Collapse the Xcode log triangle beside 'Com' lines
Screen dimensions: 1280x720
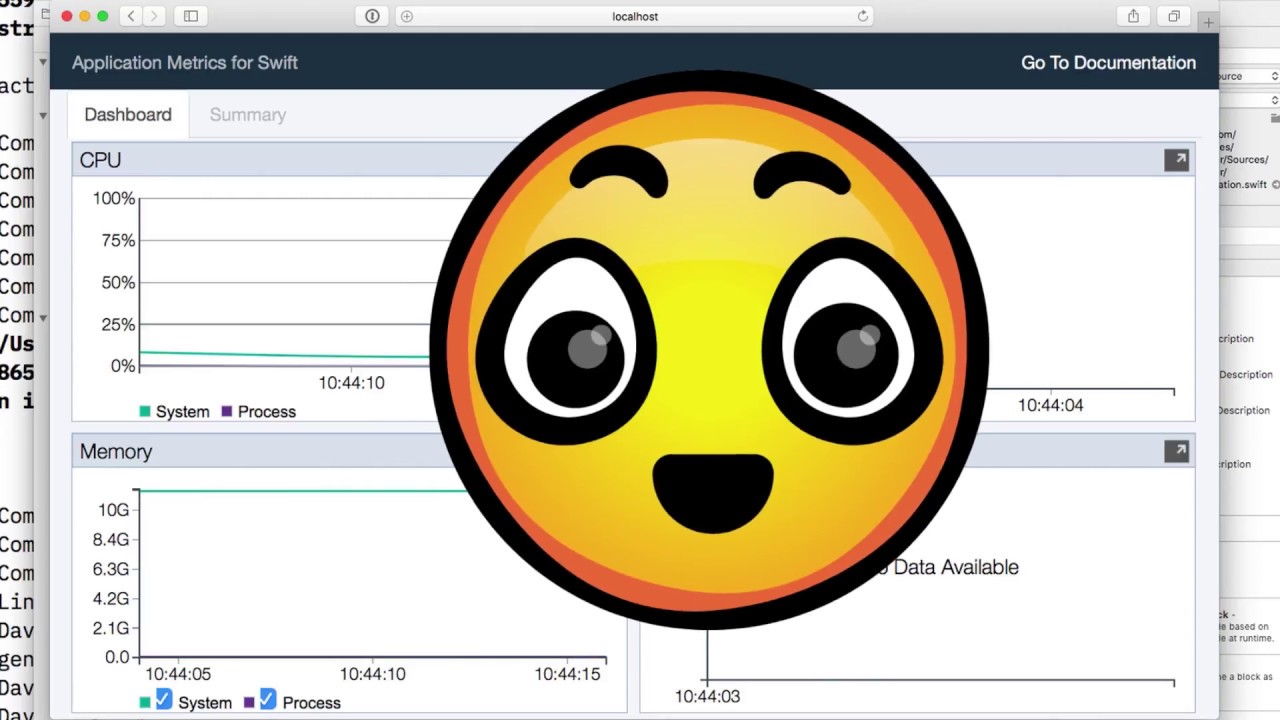coord(42,316)
